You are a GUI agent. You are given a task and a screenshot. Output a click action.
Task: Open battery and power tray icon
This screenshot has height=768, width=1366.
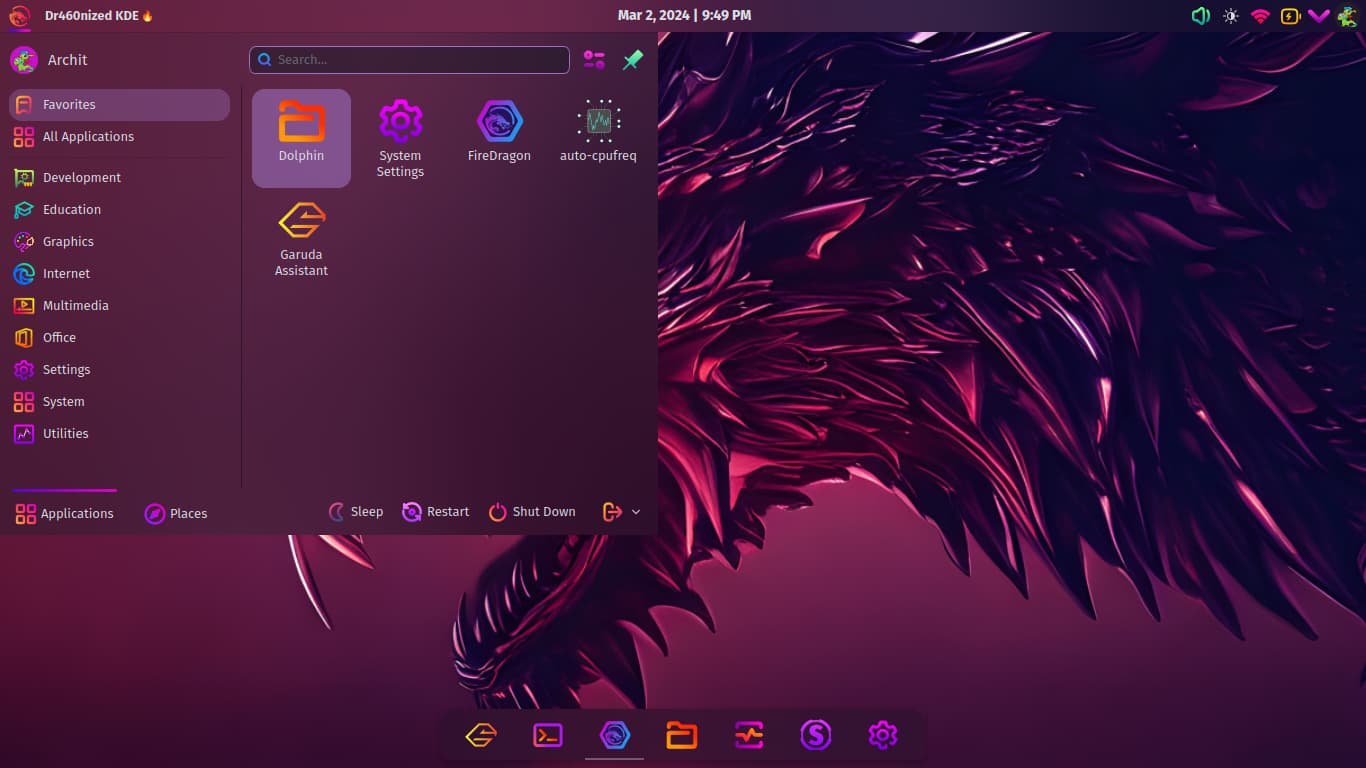pyautogui.click(x=1290, y=16)
